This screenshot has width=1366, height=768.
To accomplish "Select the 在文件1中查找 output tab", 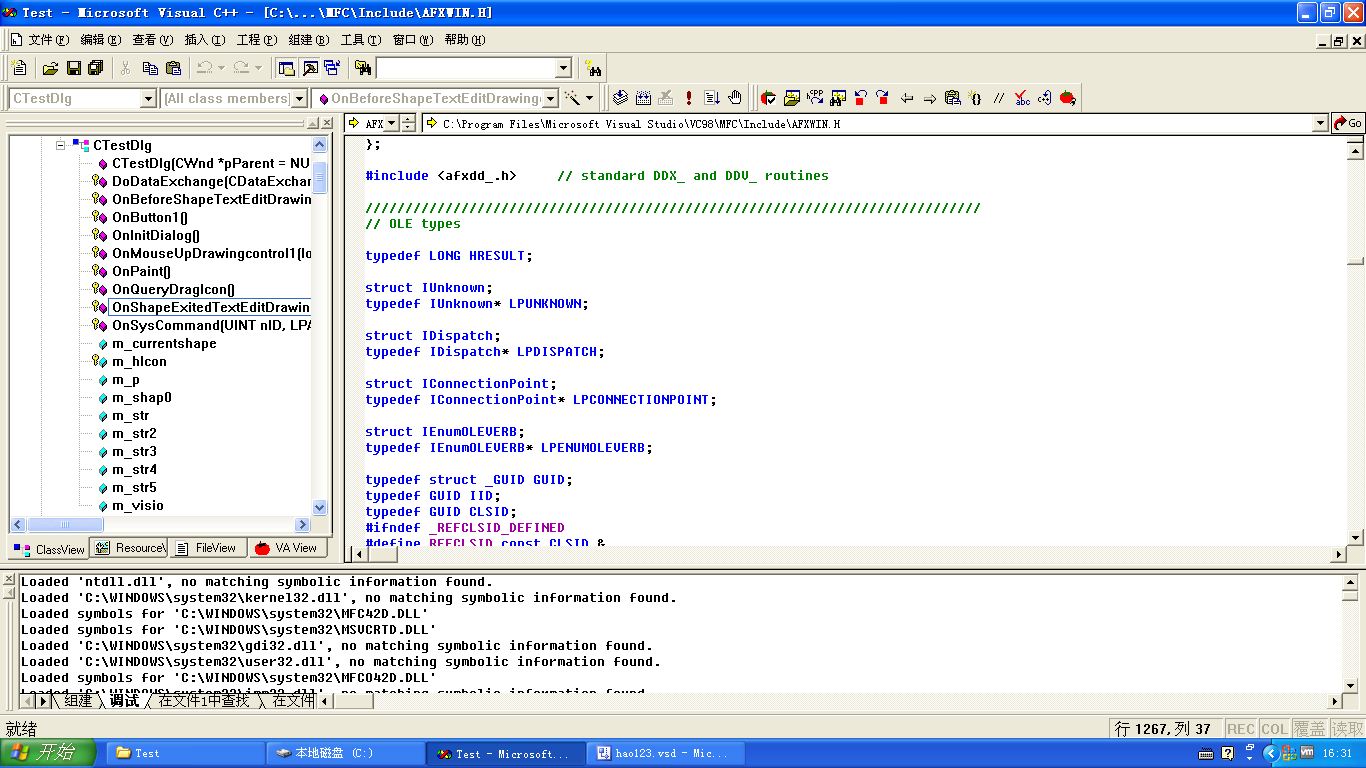I will coord(204,701).
